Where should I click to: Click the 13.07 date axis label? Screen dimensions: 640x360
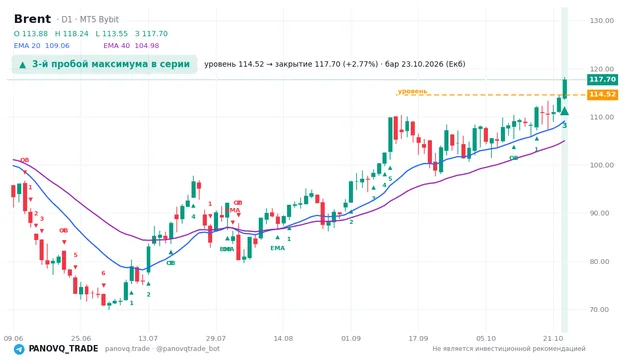pos(148,339)
